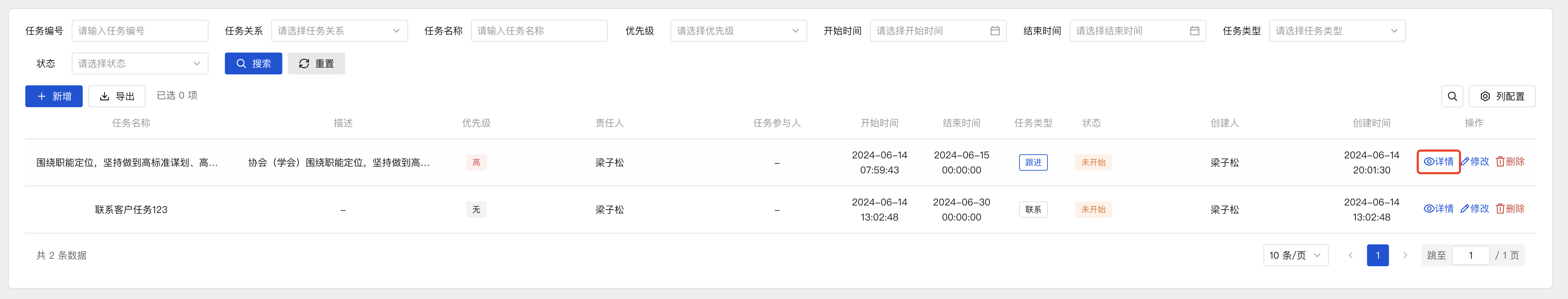Open the 任务类型 dropdown
The width and height of the screenshot is (1568, 299).
pos(1337,31)
